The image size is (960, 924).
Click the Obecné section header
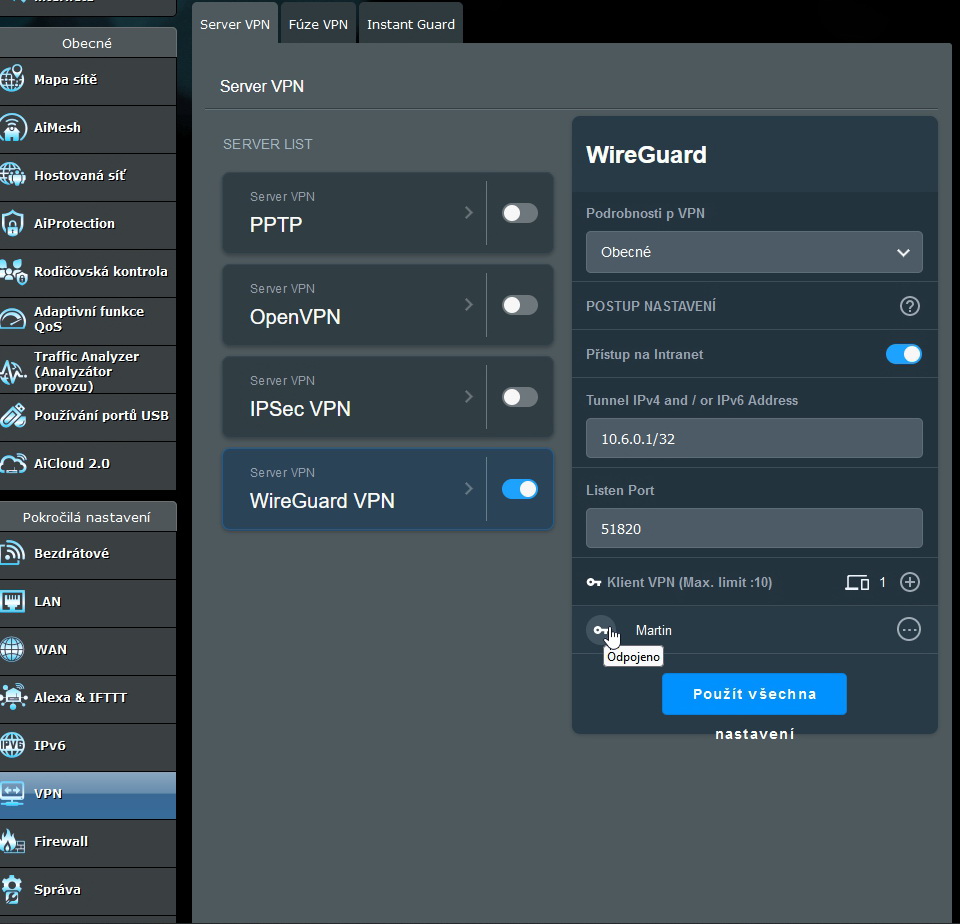pyautogui.click(x=88, y=43)
